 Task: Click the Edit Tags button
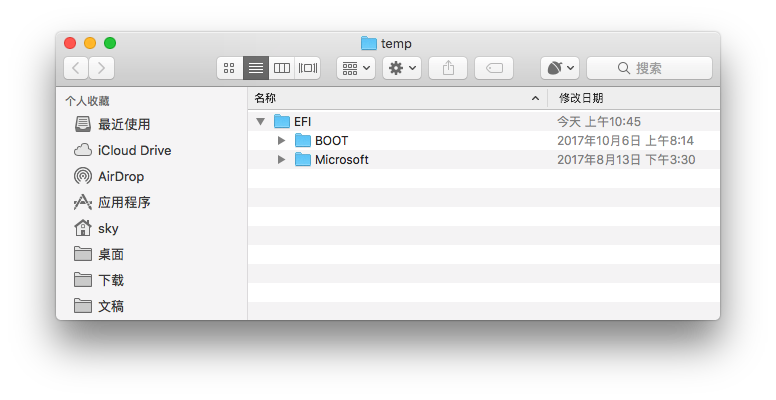click(x=494, y=68)
